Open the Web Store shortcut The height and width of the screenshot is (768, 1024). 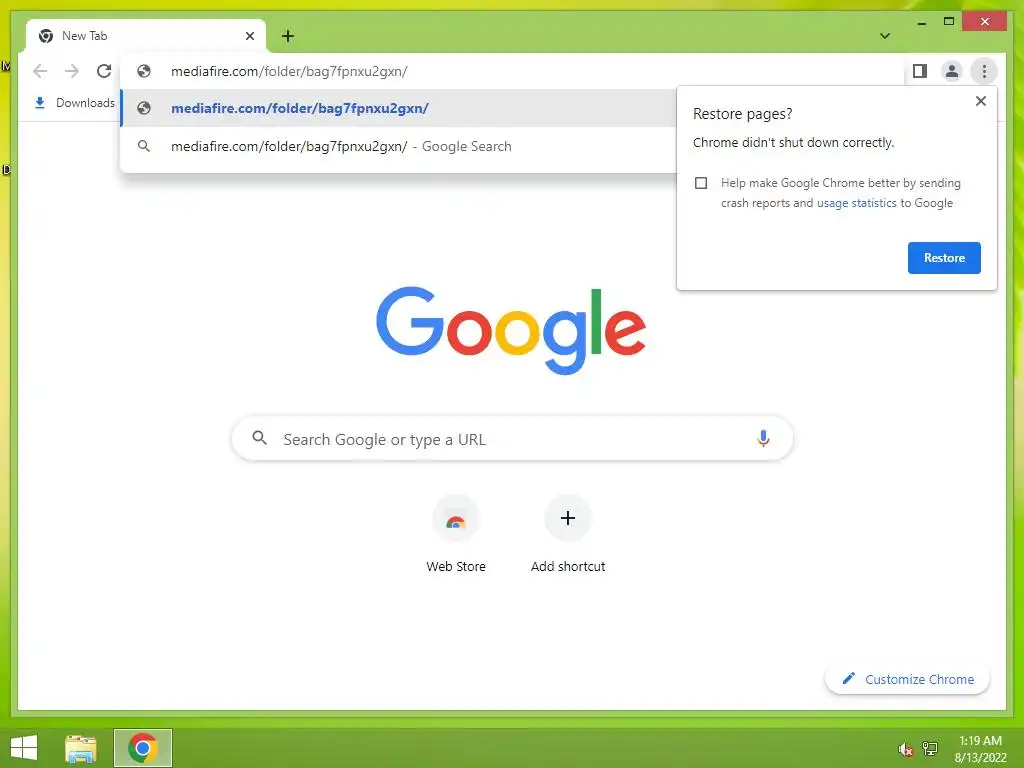[x=456, y=535]
